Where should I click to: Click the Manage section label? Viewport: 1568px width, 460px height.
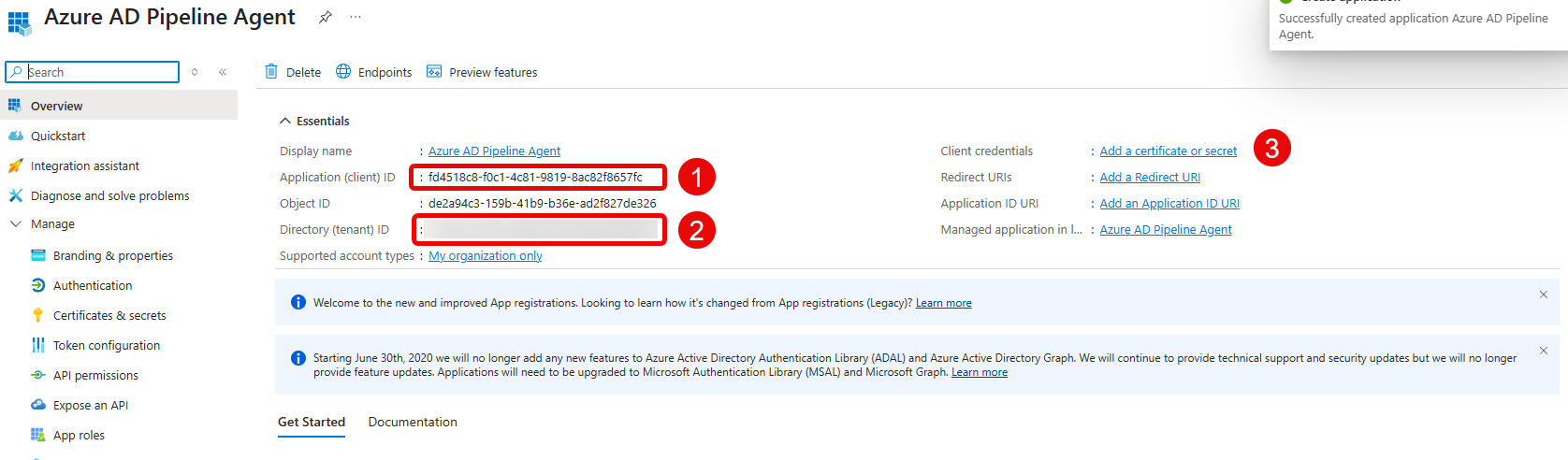(52, 224)
